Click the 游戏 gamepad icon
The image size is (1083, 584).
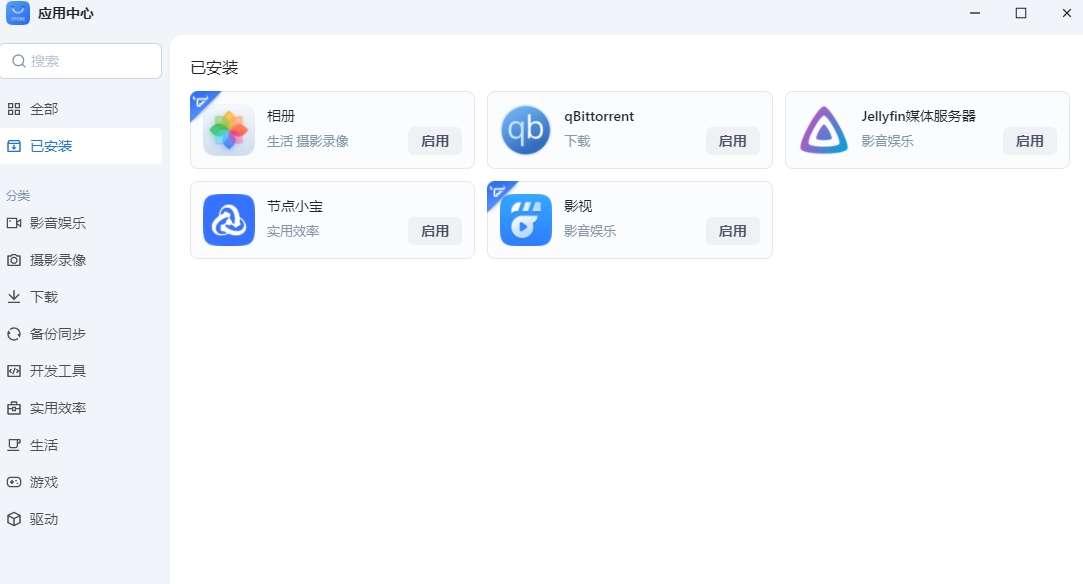coord(14,482)
